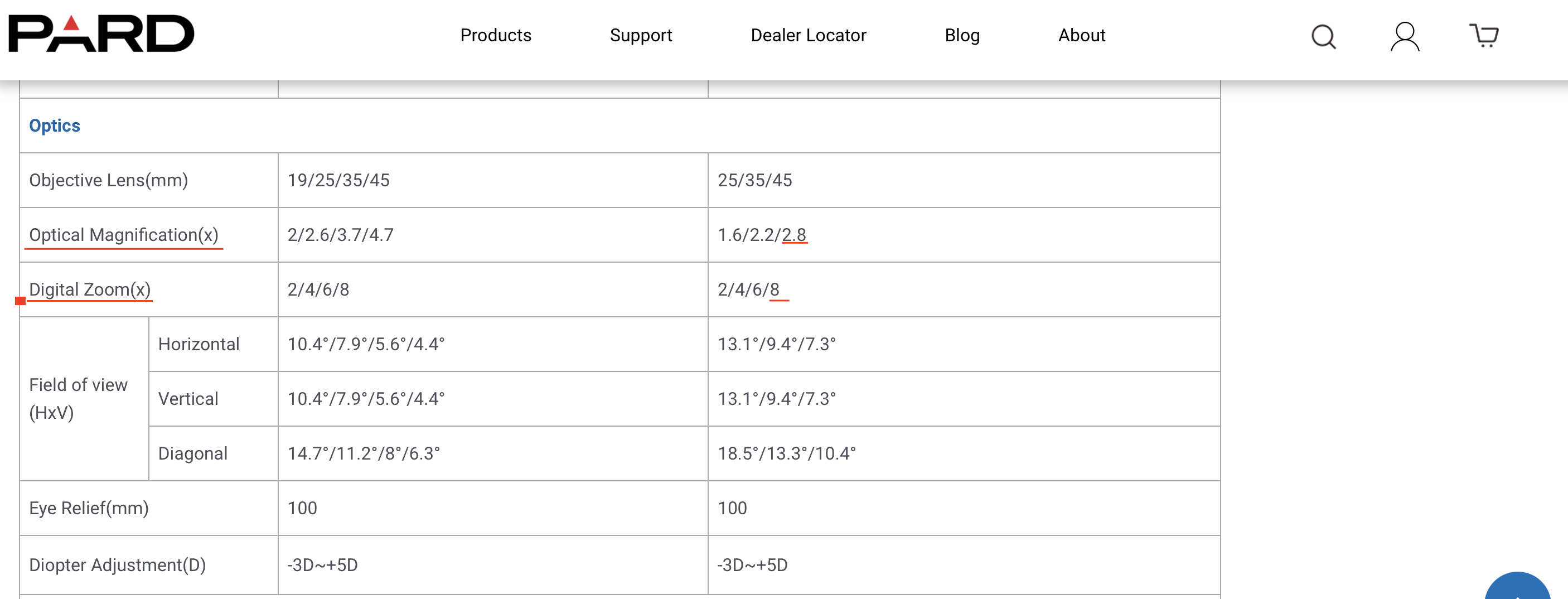This screenshot has height=599, width=1568.
Task: Click the Digital Zoom(x) label
Action: point(89,290)
